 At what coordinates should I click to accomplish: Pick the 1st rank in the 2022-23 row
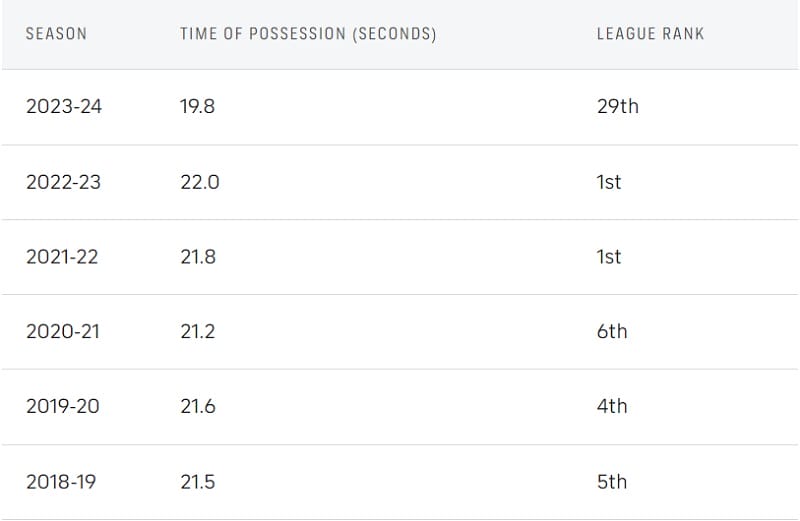(x=609, y=182)
